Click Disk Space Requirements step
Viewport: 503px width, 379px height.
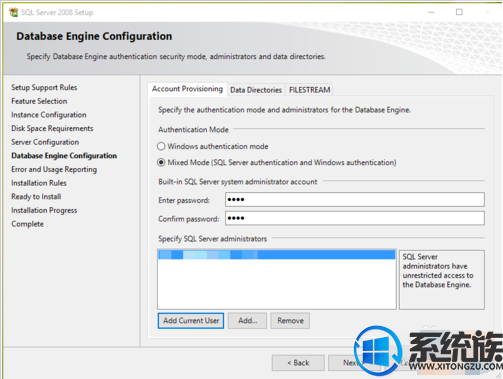[x=52, y=128]
